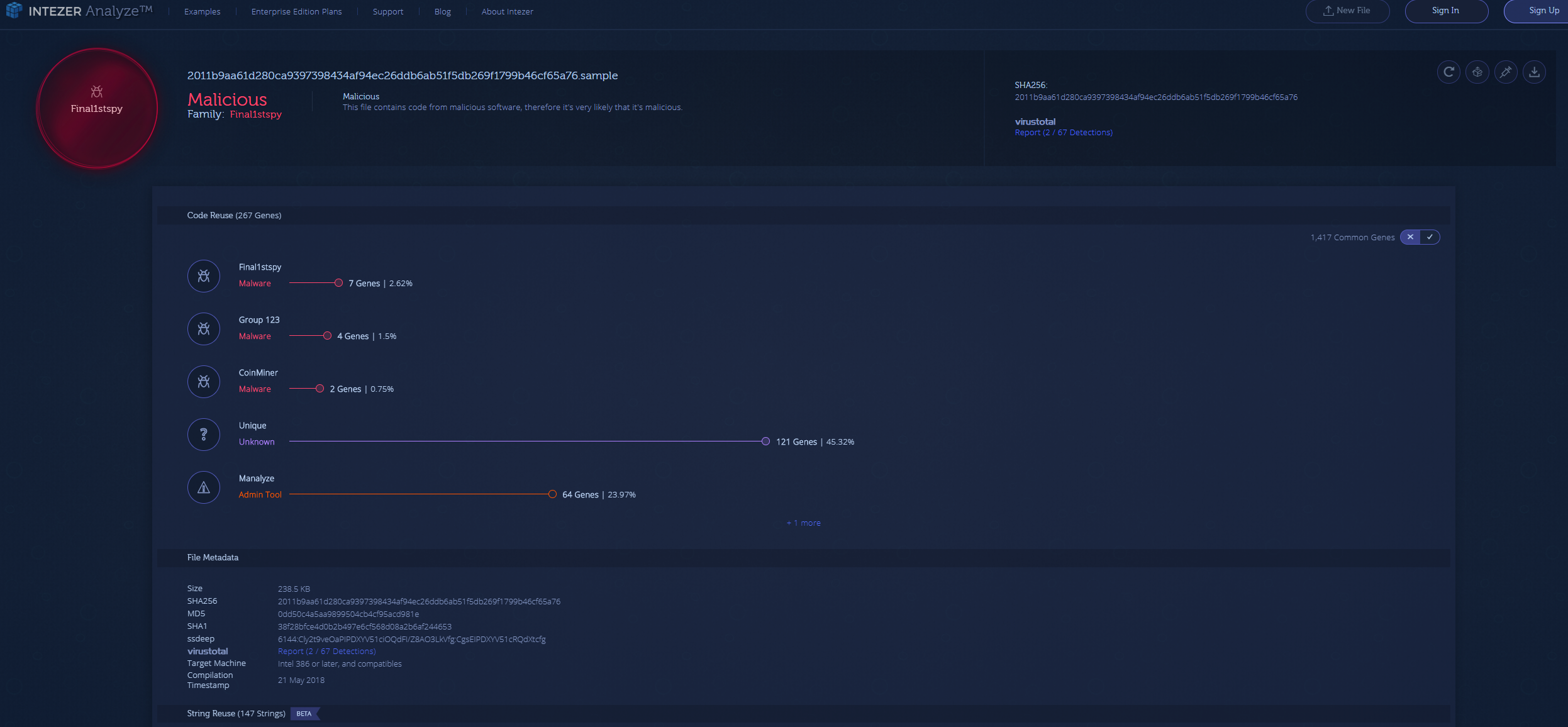Screen dimensions: 1568x727
Task: Click the unpack box icon
Action: [1477, 72]
